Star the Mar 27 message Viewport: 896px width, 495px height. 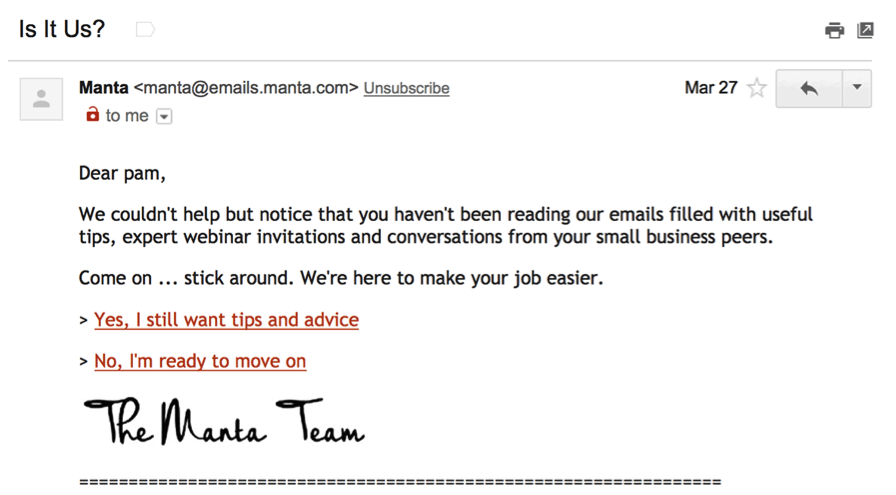[757, 88]
